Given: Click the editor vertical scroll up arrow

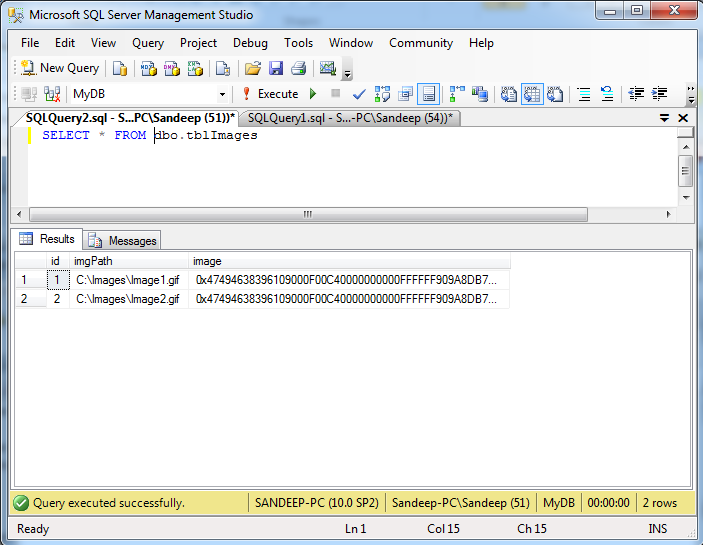Looking at the screenshot, I should (x=686, y=147).
